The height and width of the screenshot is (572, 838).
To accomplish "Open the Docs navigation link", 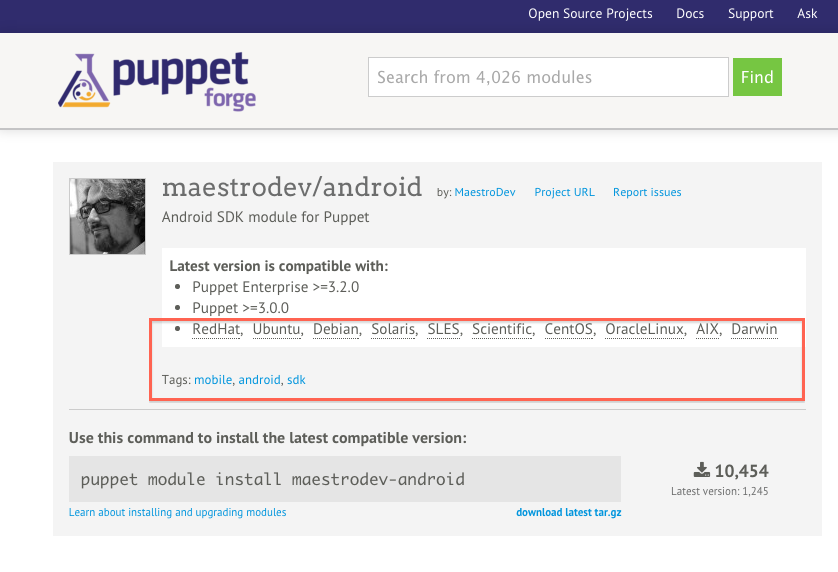I will (690, 14).
